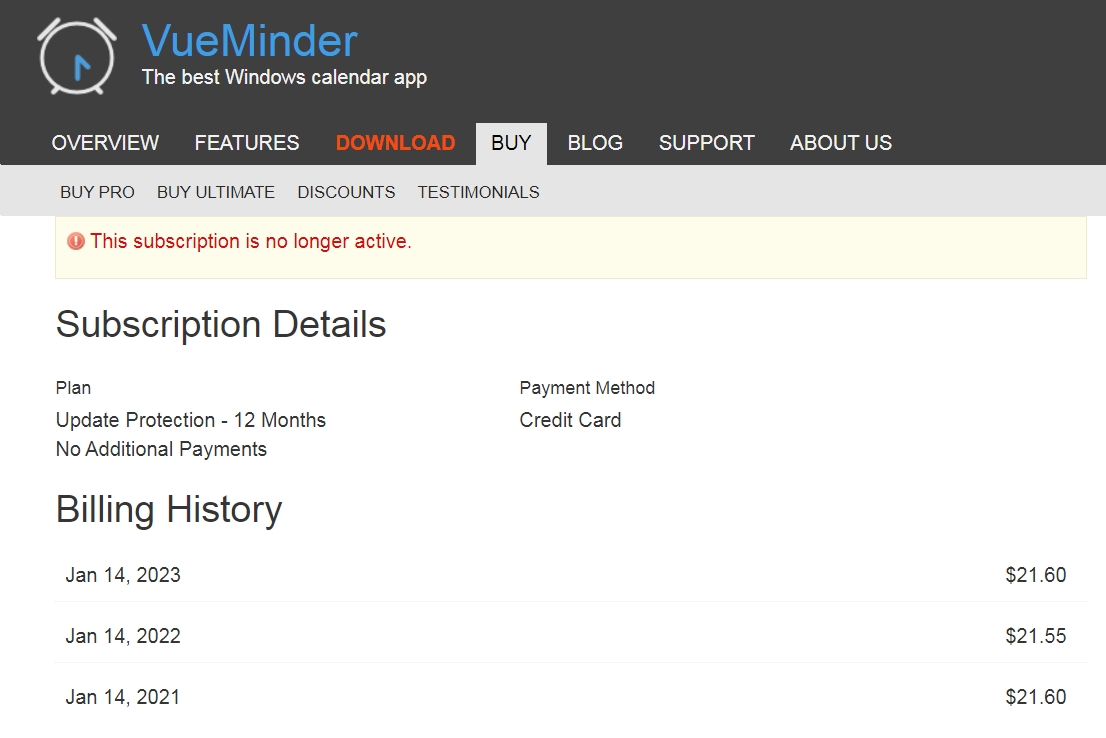1106x738 pixels.
Task: Click the tagline 'The best Windows calendar app'
Action: pyautogui.click(x=284, y=77)
